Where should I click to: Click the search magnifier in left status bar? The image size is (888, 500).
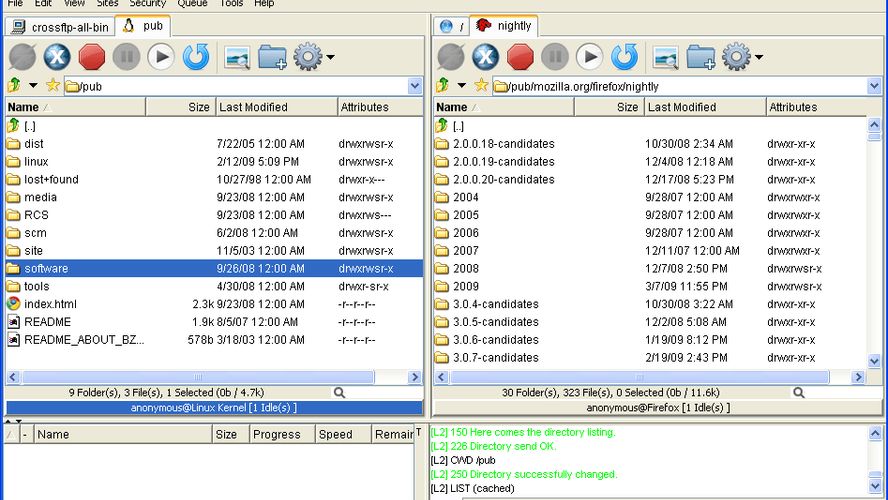point(340,393)
